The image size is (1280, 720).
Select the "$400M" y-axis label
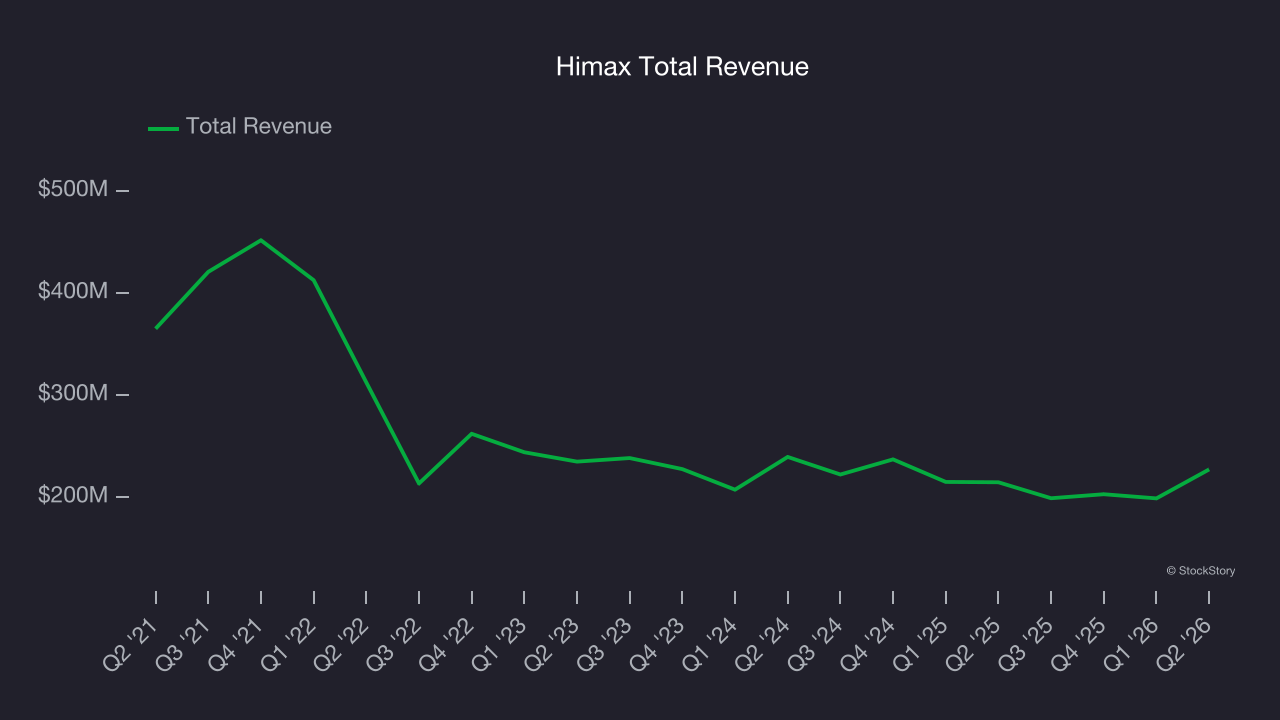[x=73, y=291]
